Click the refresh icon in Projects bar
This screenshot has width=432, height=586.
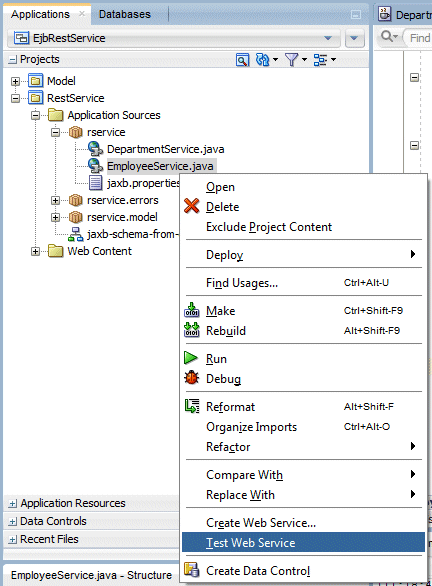pos(262,59)
